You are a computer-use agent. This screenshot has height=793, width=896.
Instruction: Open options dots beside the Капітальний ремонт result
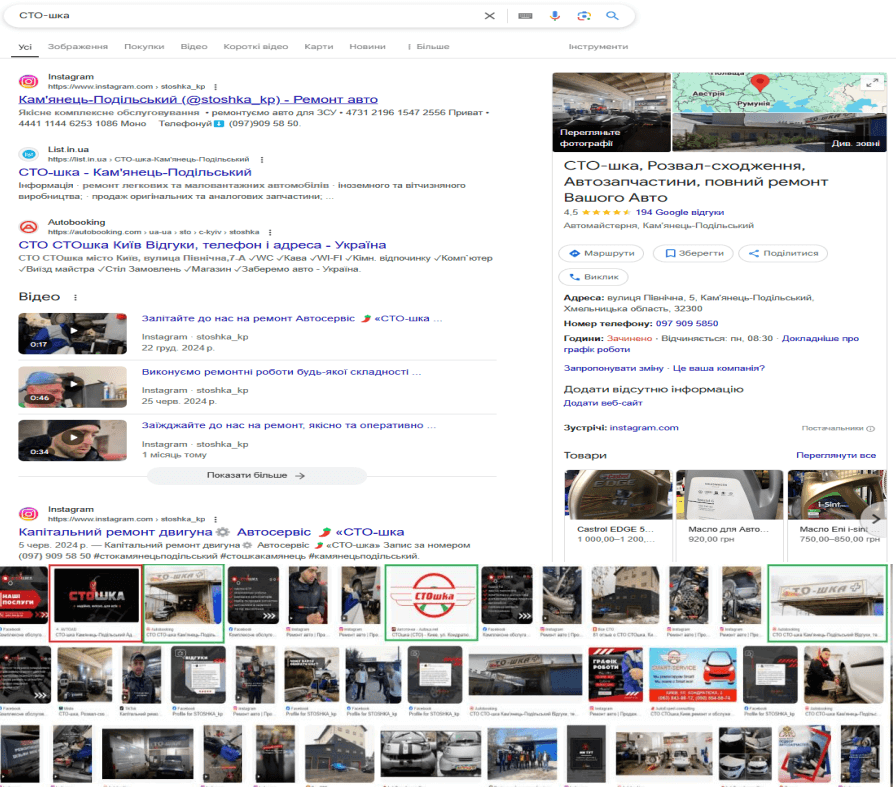pyautogui.click(x=215, y=519)
